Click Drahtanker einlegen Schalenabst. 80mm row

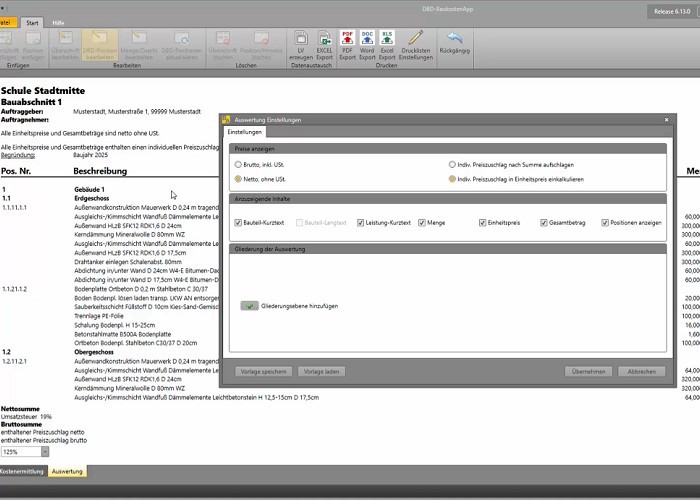pyautogui.click(x=128, y=262)
